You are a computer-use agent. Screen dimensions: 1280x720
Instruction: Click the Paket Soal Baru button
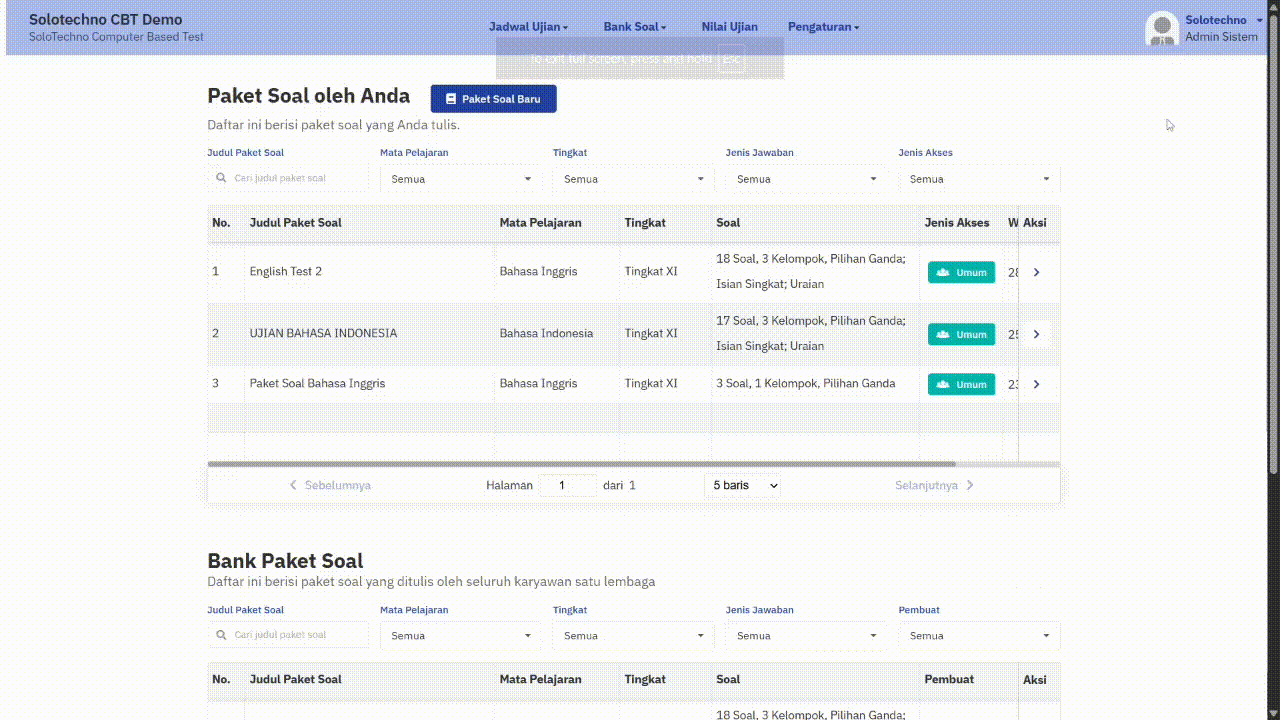point(493,99)
